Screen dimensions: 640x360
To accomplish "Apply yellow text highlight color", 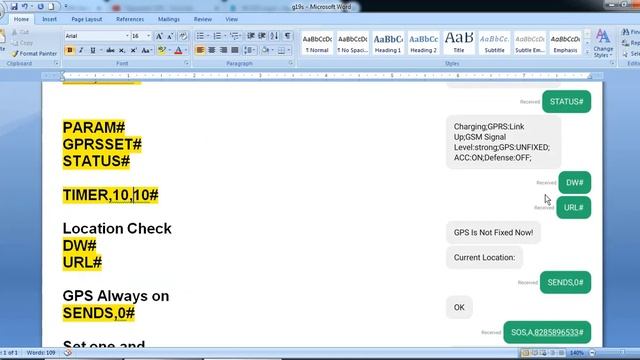I will click(x=162, y=50).
